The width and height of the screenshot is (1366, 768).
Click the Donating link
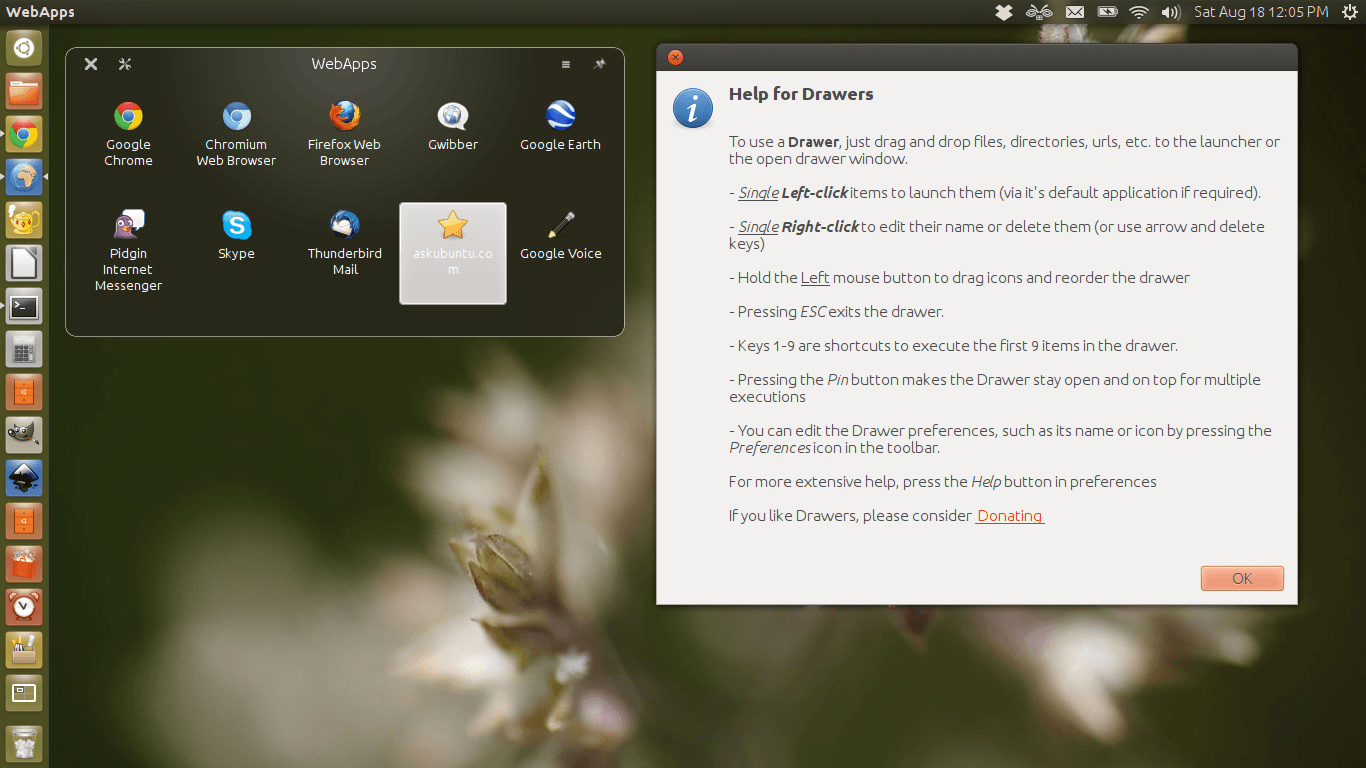pos(1010,516)
